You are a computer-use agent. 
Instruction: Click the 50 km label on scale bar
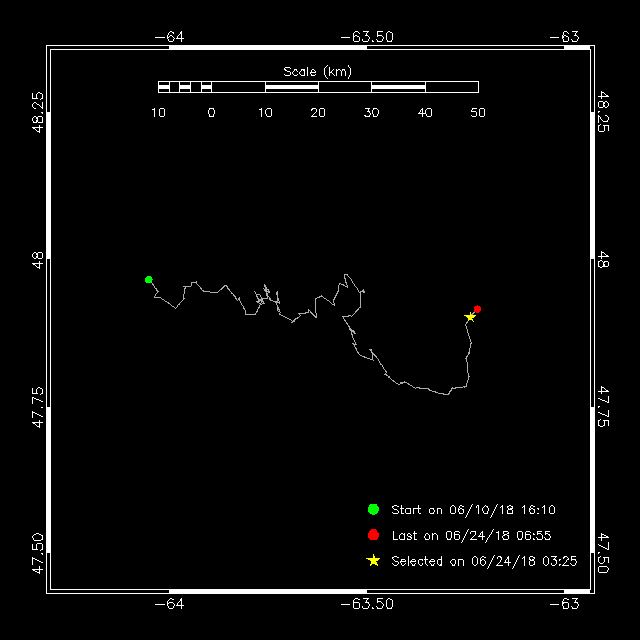[x=478, y=113]
